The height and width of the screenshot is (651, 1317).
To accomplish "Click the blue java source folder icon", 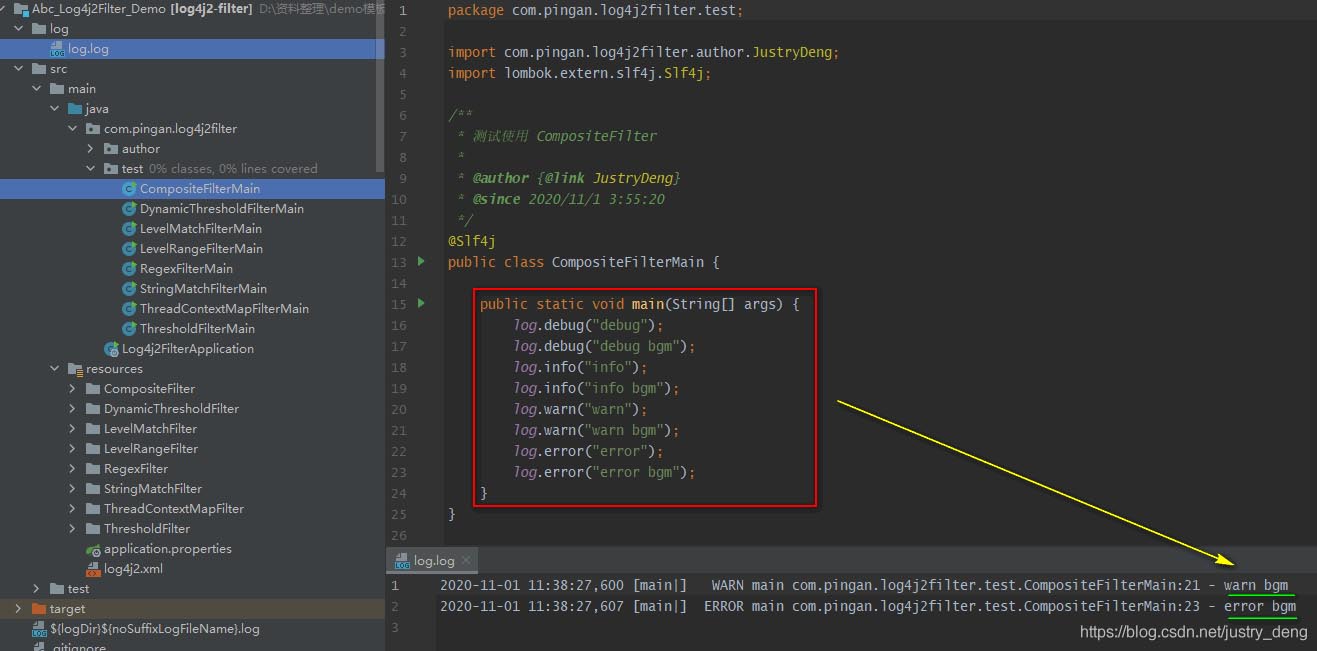I will (x=75, y=109).
